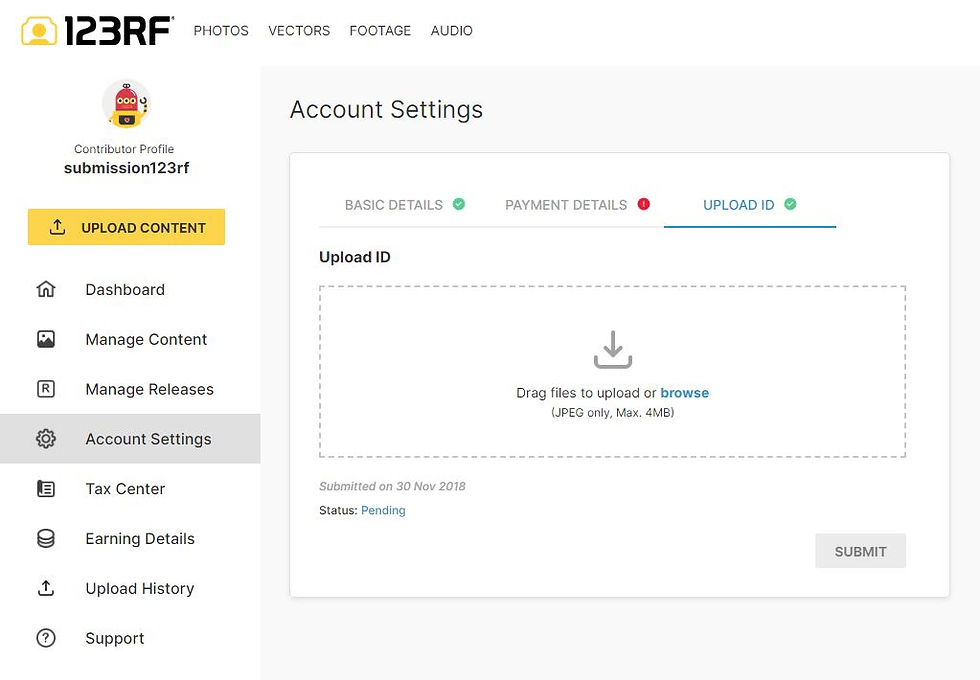
Task: Open the Footage menu item
Action: [x=380, y=31]
